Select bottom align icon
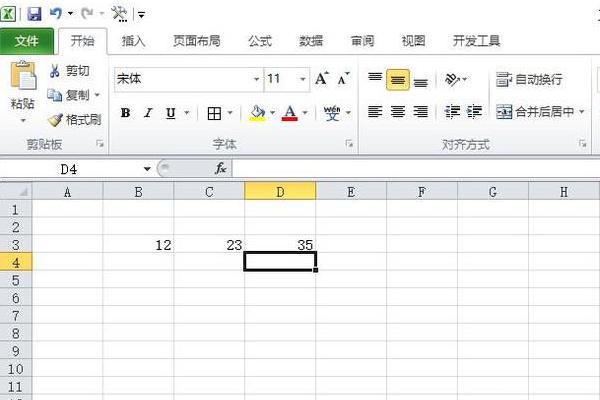 point(421,80)
